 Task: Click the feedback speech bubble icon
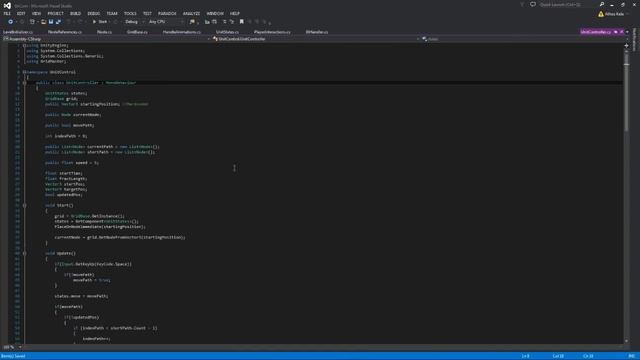533,4
